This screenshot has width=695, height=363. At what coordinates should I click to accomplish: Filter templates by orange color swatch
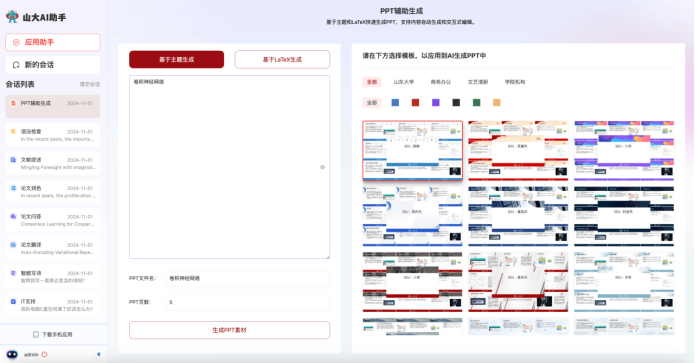(497, 103)
